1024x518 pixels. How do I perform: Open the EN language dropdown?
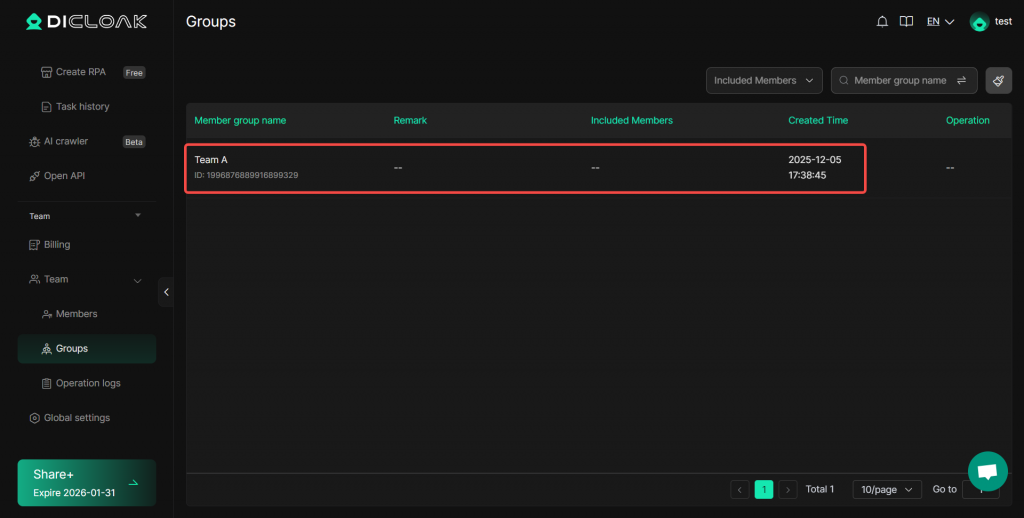click(x=940, y=22)
